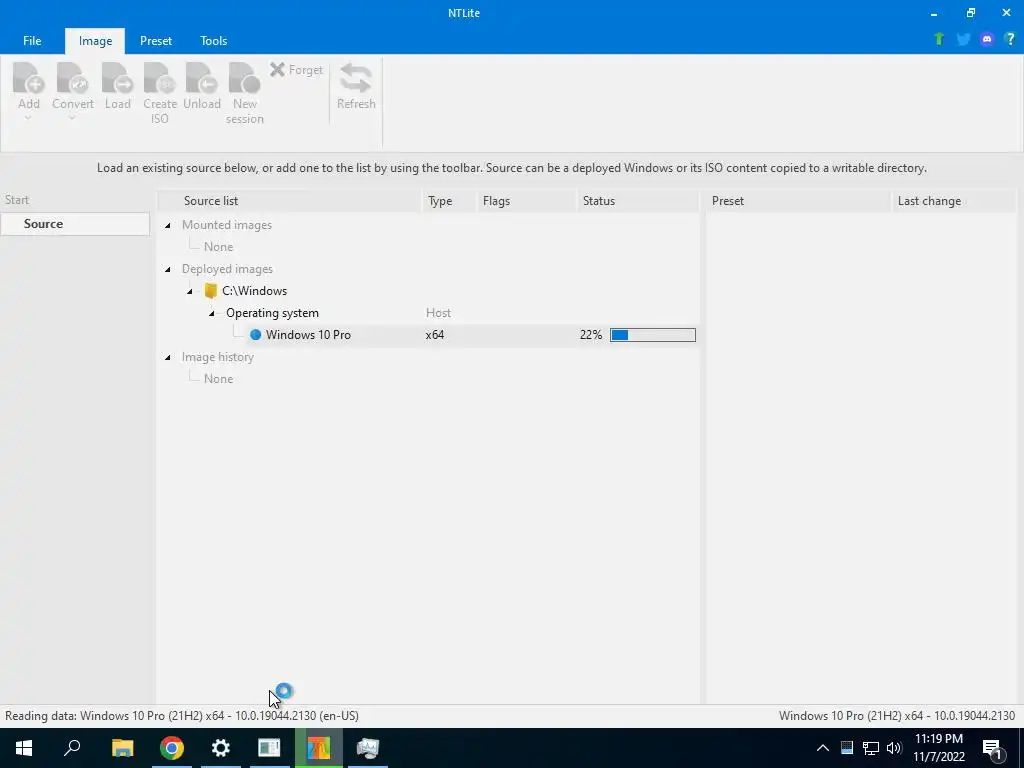Image resolution: width=1024 pixels, height=768 pixels.
Task: Open Settings gear on taskbar
Action: click(x=221, y=748)
